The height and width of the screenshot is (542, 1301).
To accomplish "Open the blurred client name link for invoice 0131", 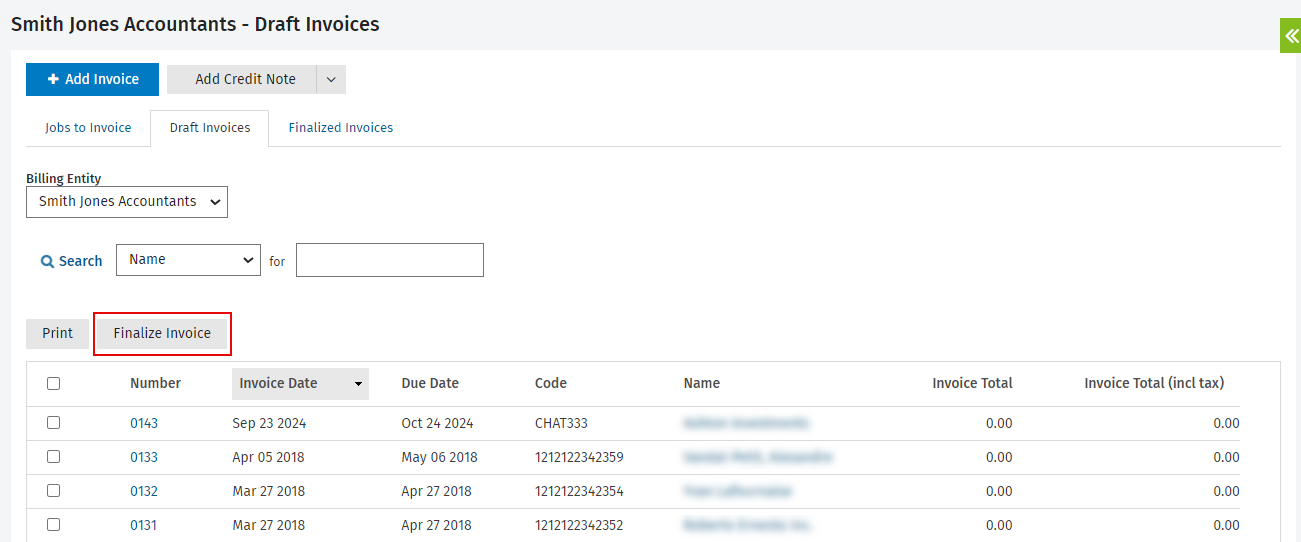I will (x=749, y=525).
